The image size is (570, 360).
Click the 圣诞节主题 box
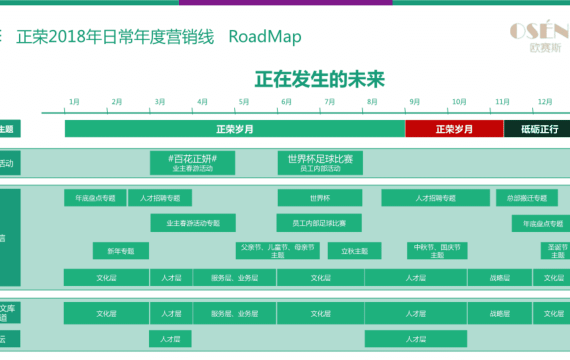point(555,251)
